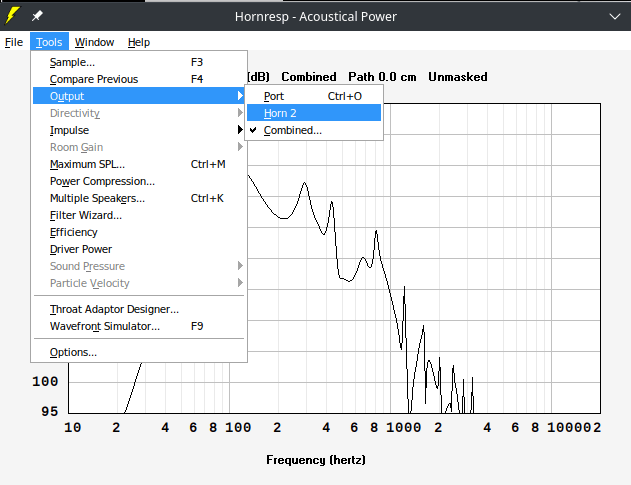Viewport: 631px width, 485px height.
Task: Open Options... from Tools menu
Action: (x=139, y=352)
